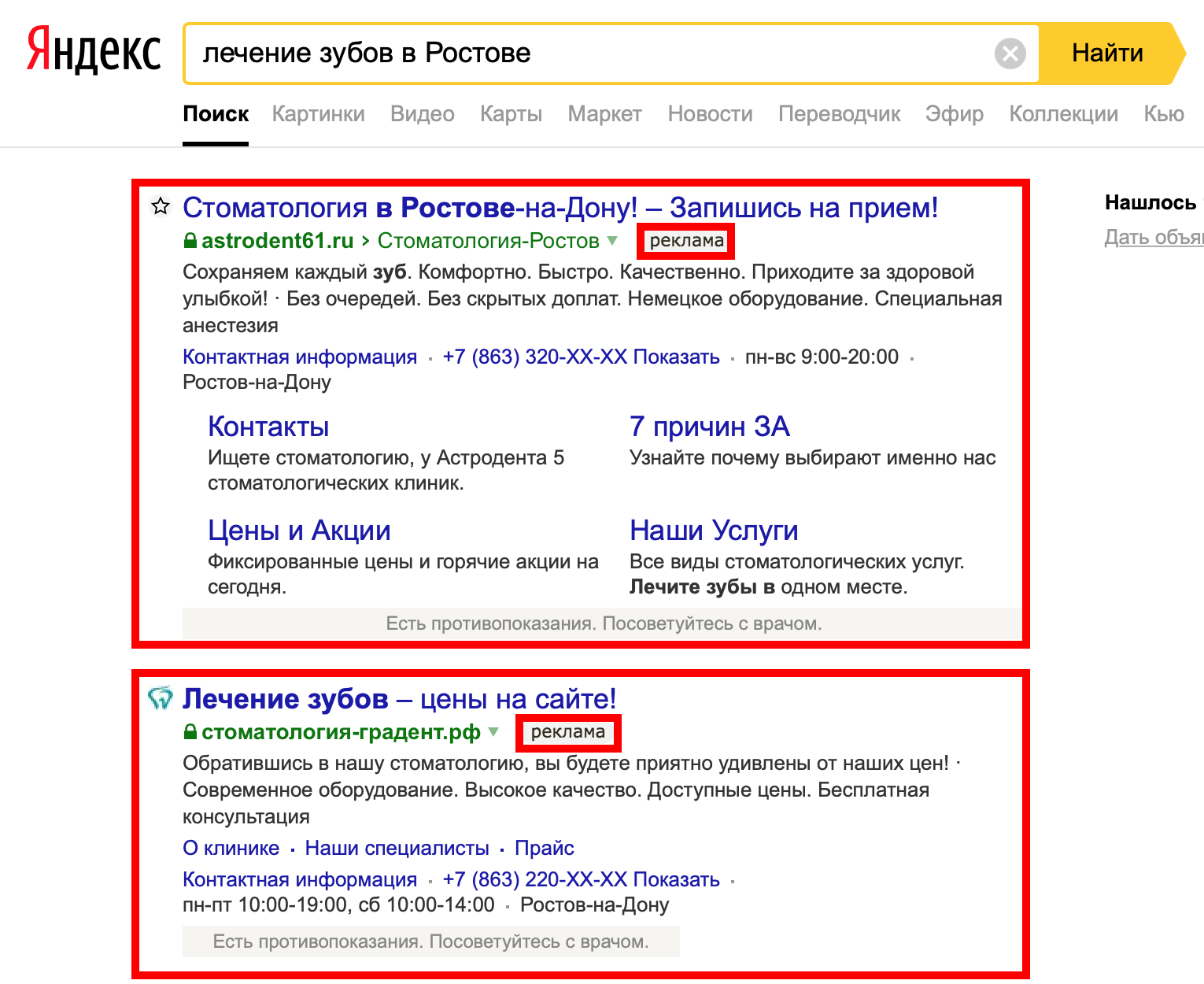Open the astrodent61.ru green URL link

coord(278,241)
